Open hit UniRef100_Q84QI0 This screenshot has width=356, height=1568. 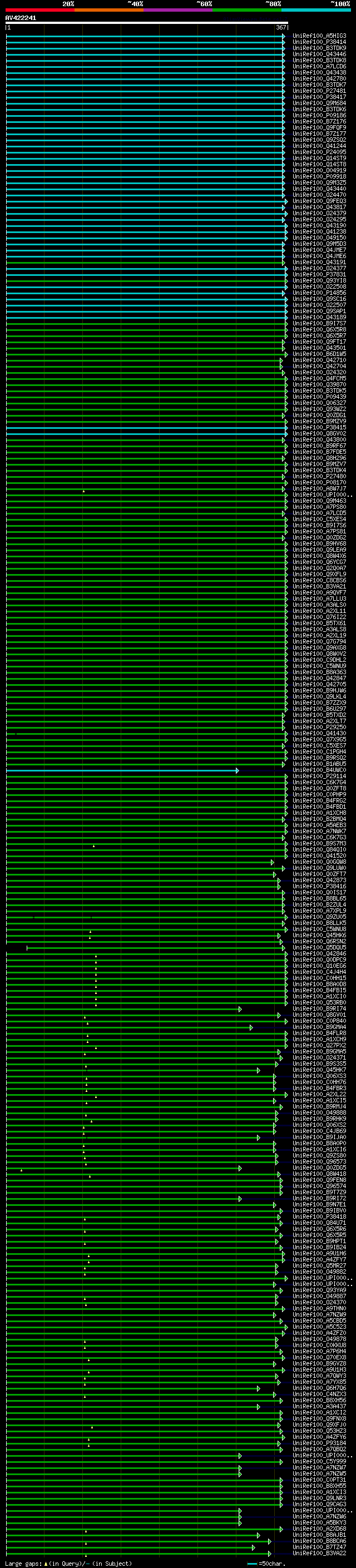pyautogui.click(x=319, y=850)
